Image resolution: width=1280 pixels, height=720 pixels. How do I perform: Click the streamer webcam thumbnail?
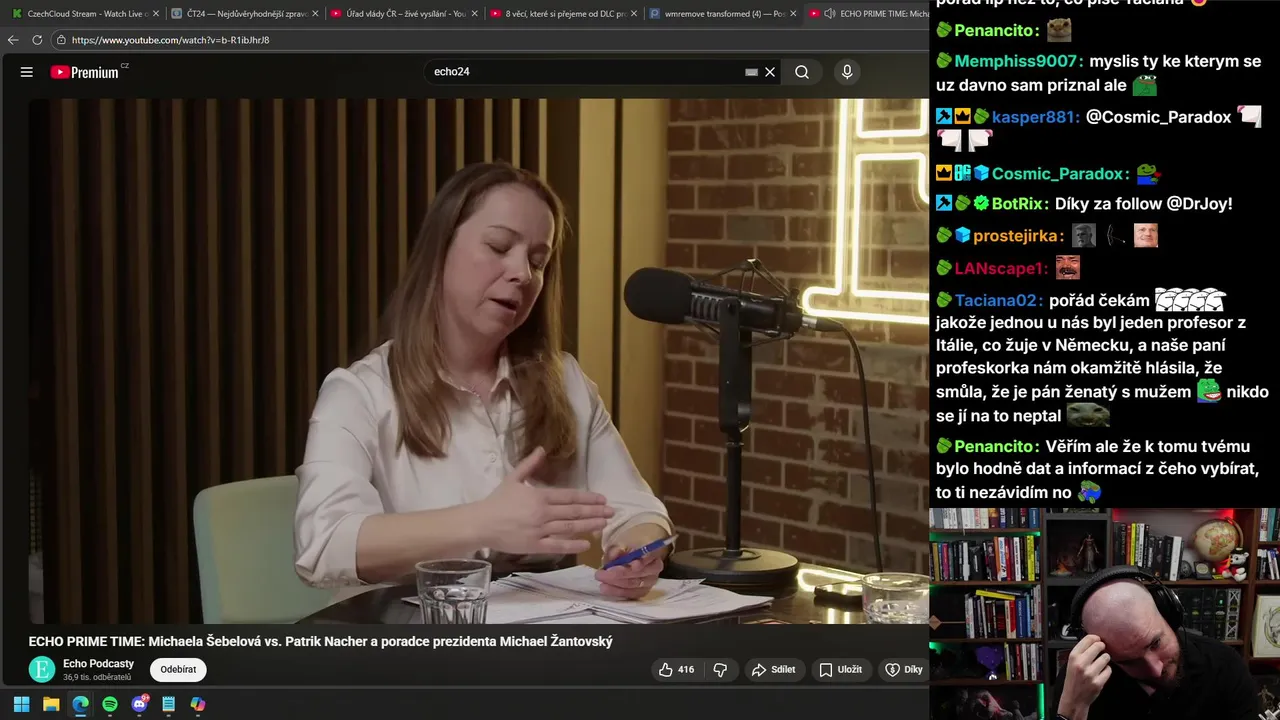[x=1104, y=614]
